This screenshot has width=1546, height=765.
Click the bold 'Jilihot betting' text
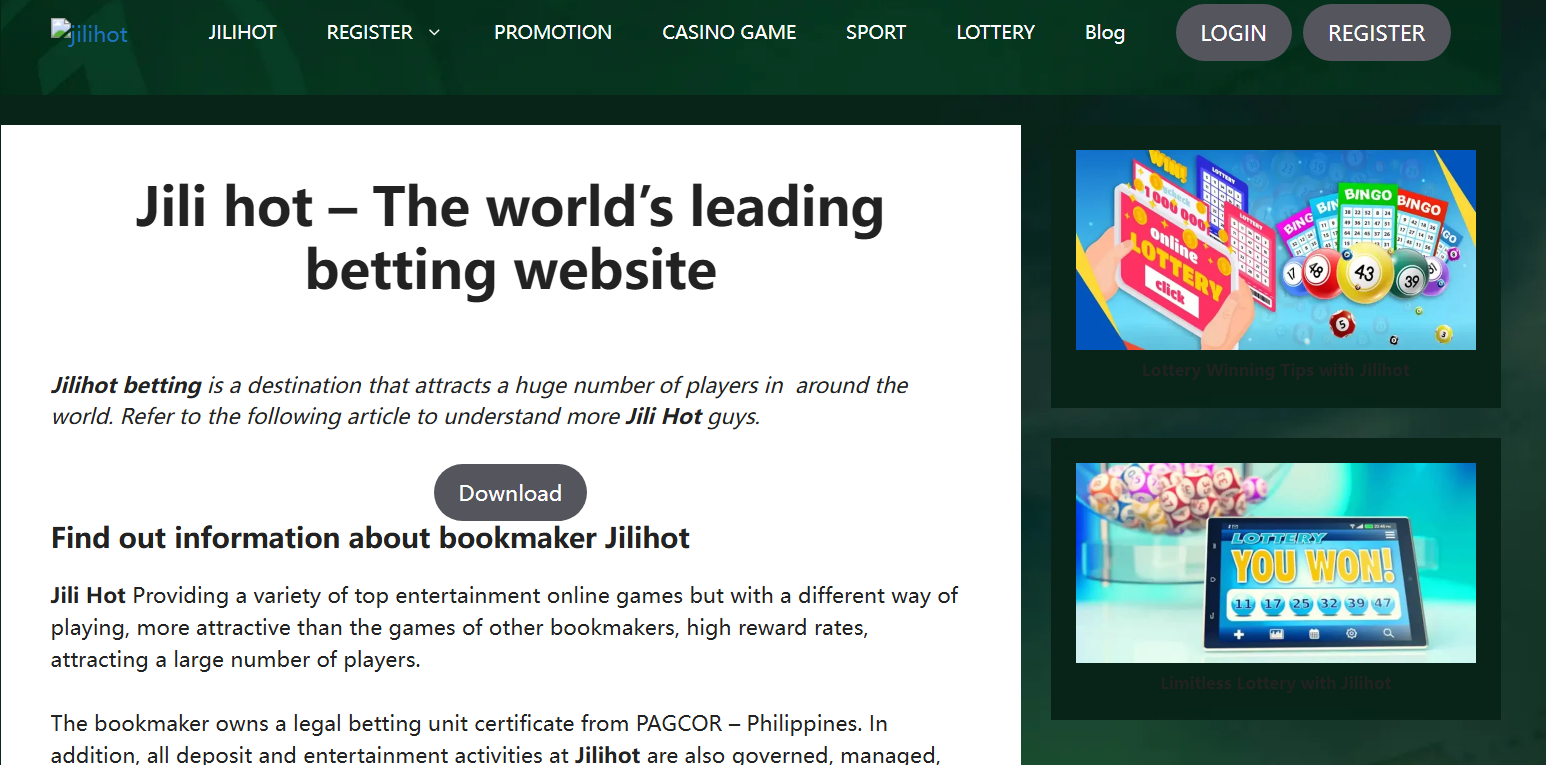126,386
